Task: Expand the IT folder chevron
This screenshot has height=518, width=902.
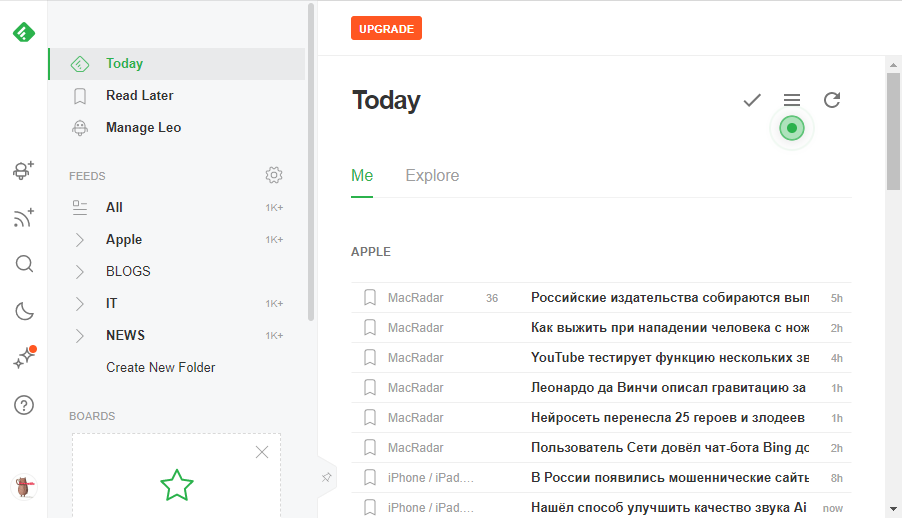Action: coord(79,303)
